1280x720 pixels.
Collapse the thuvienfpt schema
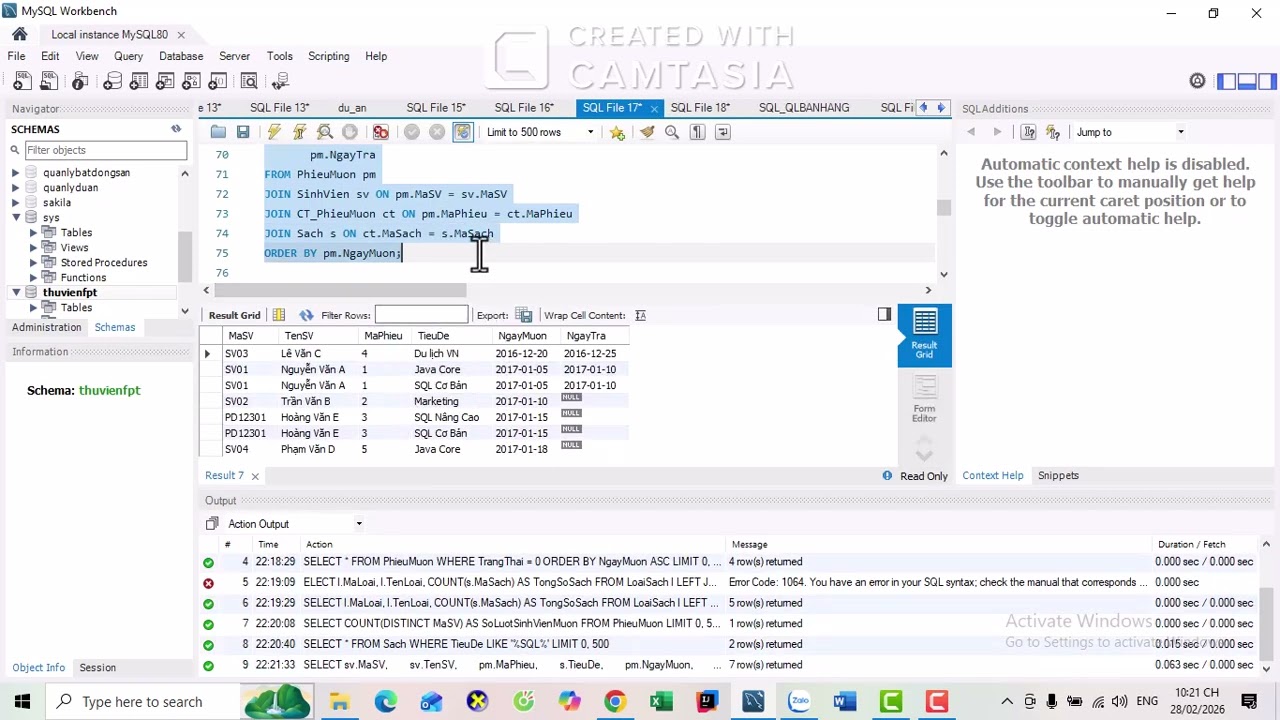pos(16,293)
